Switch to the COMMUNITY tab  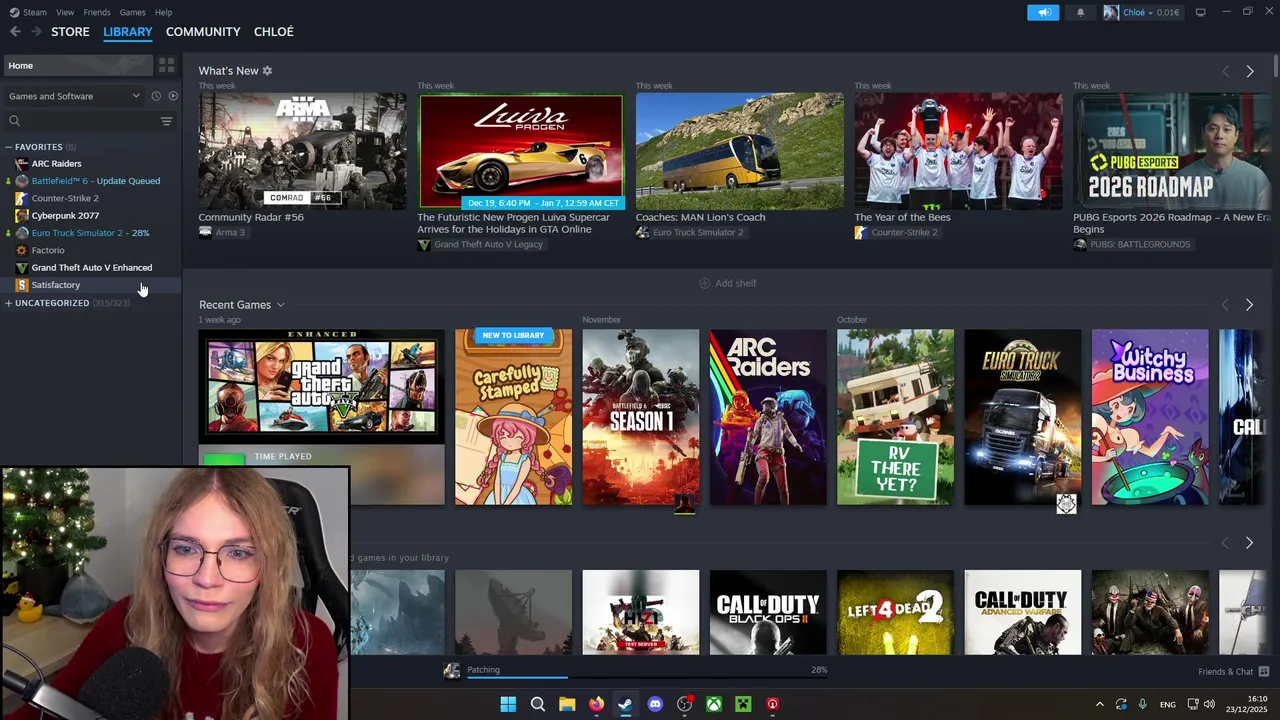(x=203, y=32)
